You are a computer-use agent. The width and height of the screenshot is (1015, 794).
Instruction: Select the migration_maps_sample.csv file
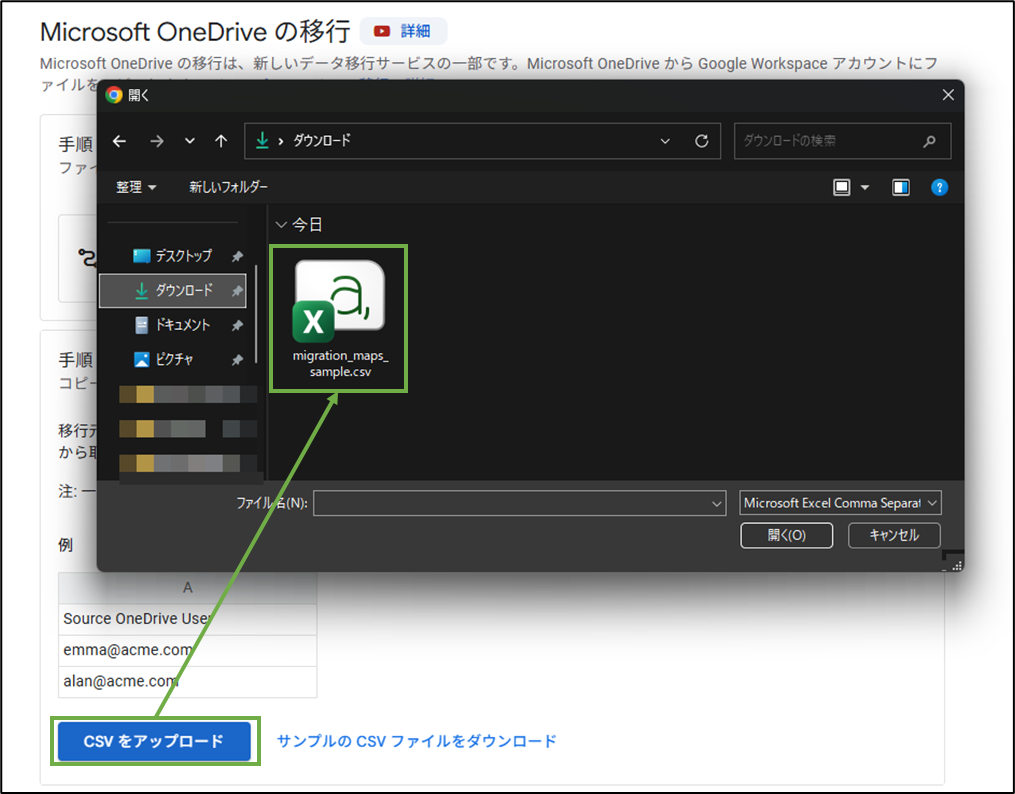tap(339, 318)
